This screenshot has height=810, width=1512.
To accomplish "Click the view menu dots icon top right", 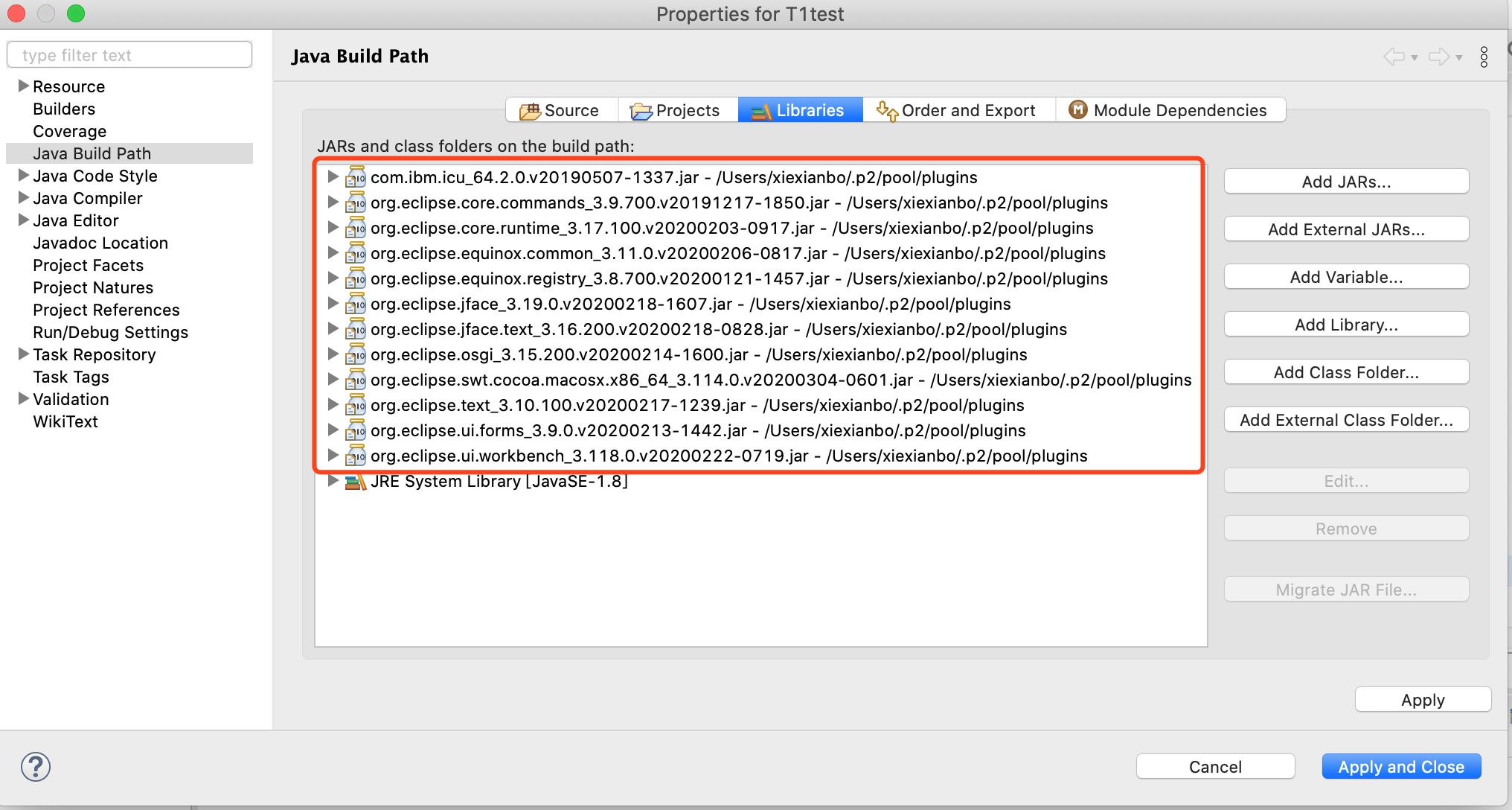I will click(x=1485, y=55).
